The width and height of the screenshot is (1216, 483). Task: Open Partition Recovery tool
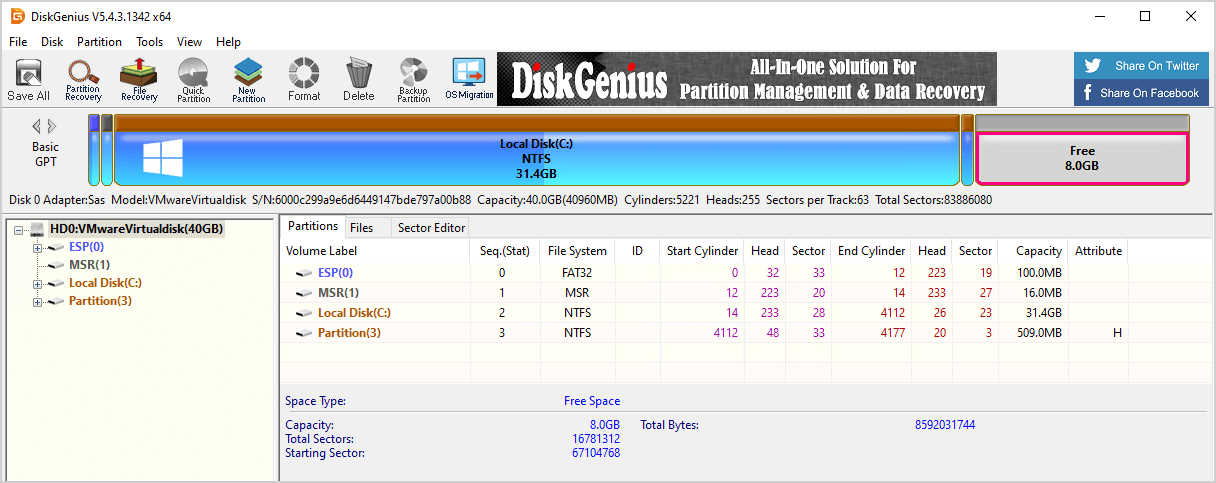pyautogui.click(x=83, y=80)
